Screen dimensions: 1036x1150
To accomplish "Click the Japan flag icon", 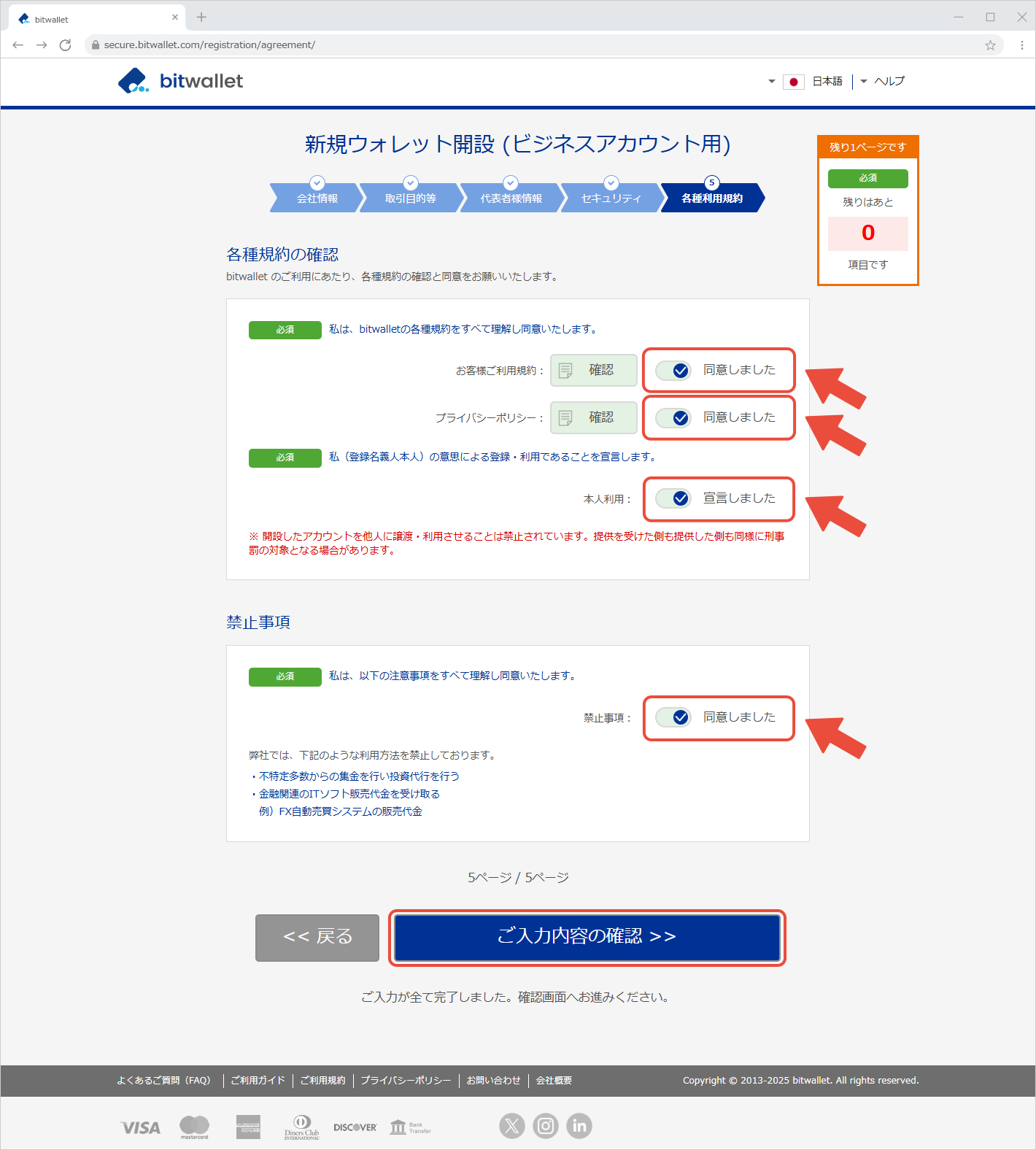I will click(x=794, y=82).
